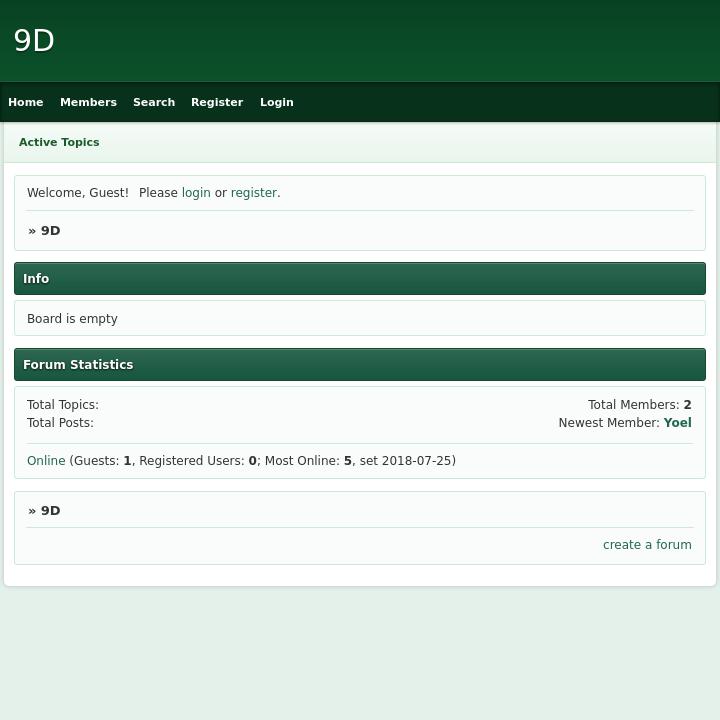This screenshot has height=720, width=720.
Task: Open Search in the navigation bar
Action: pos(154,102)
